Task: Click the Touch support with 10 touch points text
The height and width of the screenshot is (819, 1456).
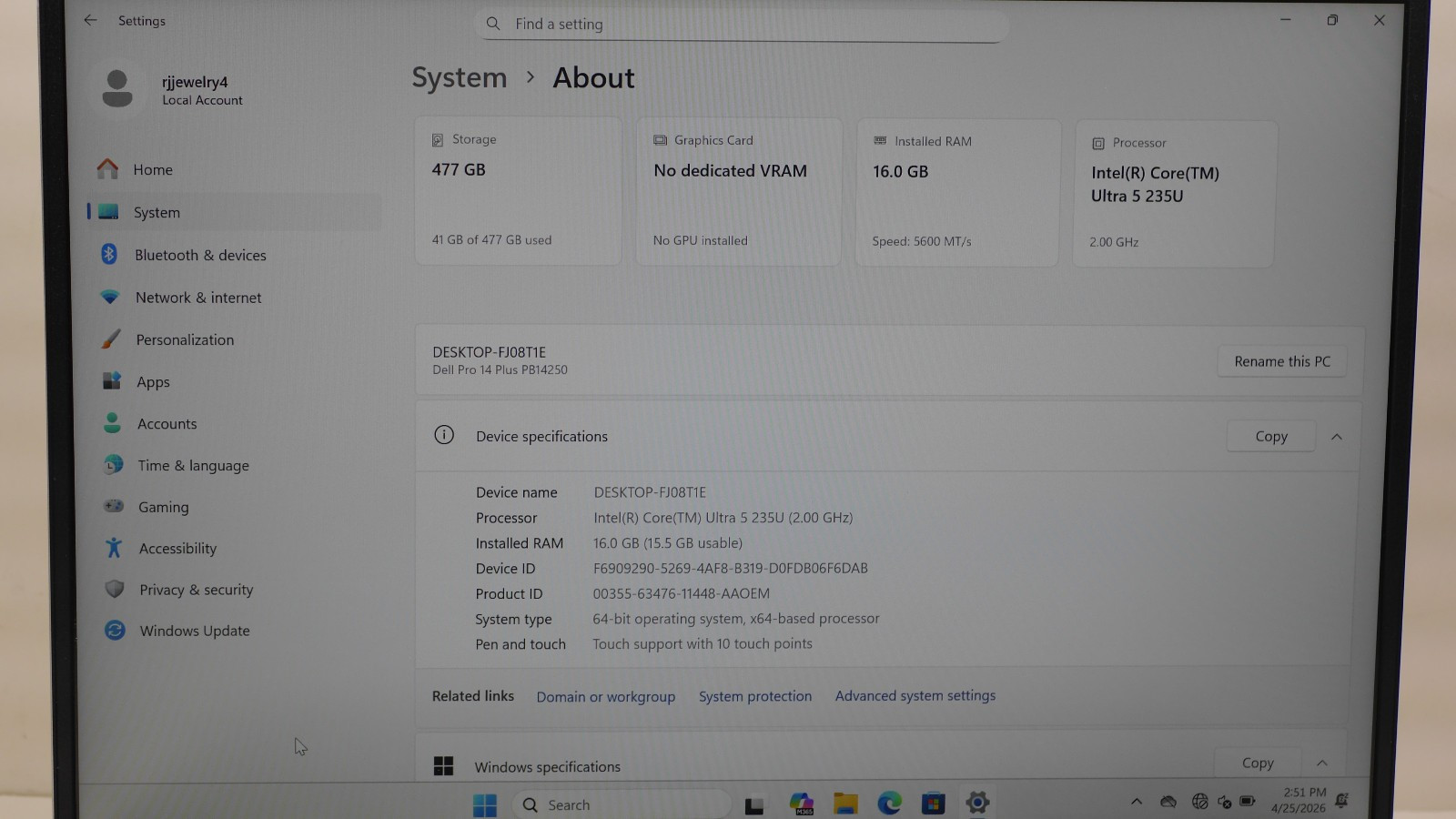Action: pos(703,643)
